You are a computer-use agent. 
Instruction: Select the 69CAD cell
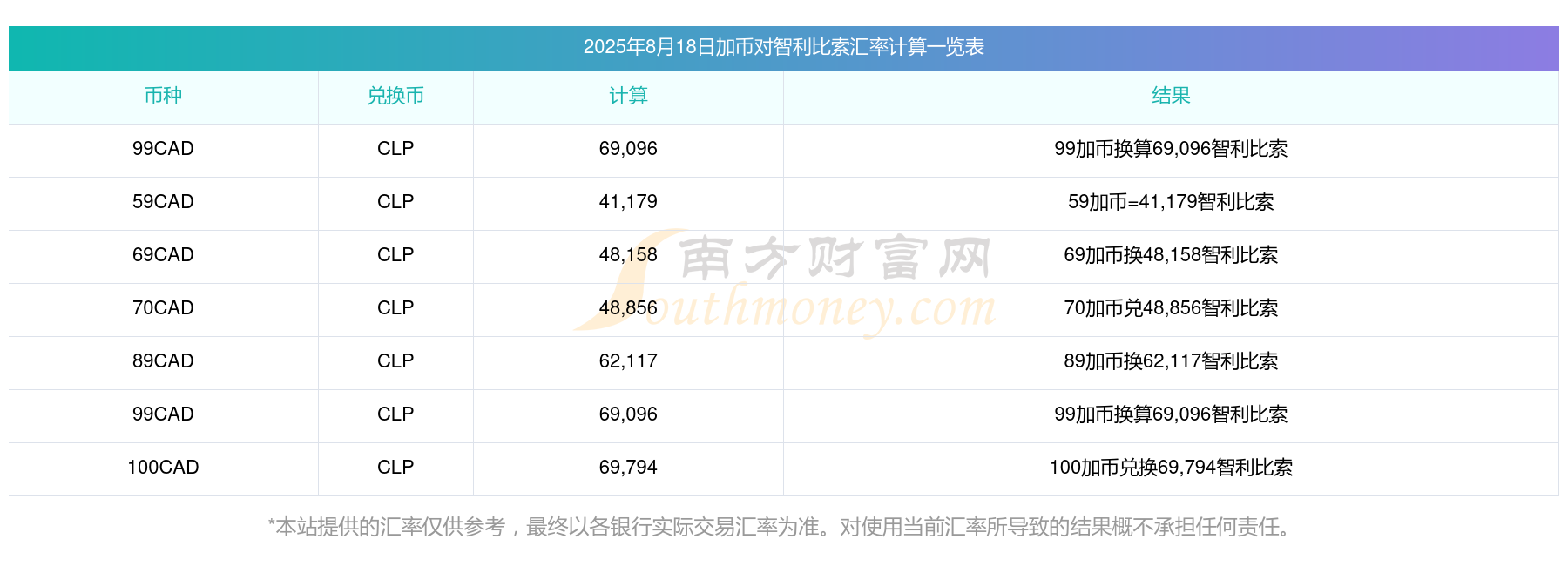pyautogui.click(x=163, y=255)
